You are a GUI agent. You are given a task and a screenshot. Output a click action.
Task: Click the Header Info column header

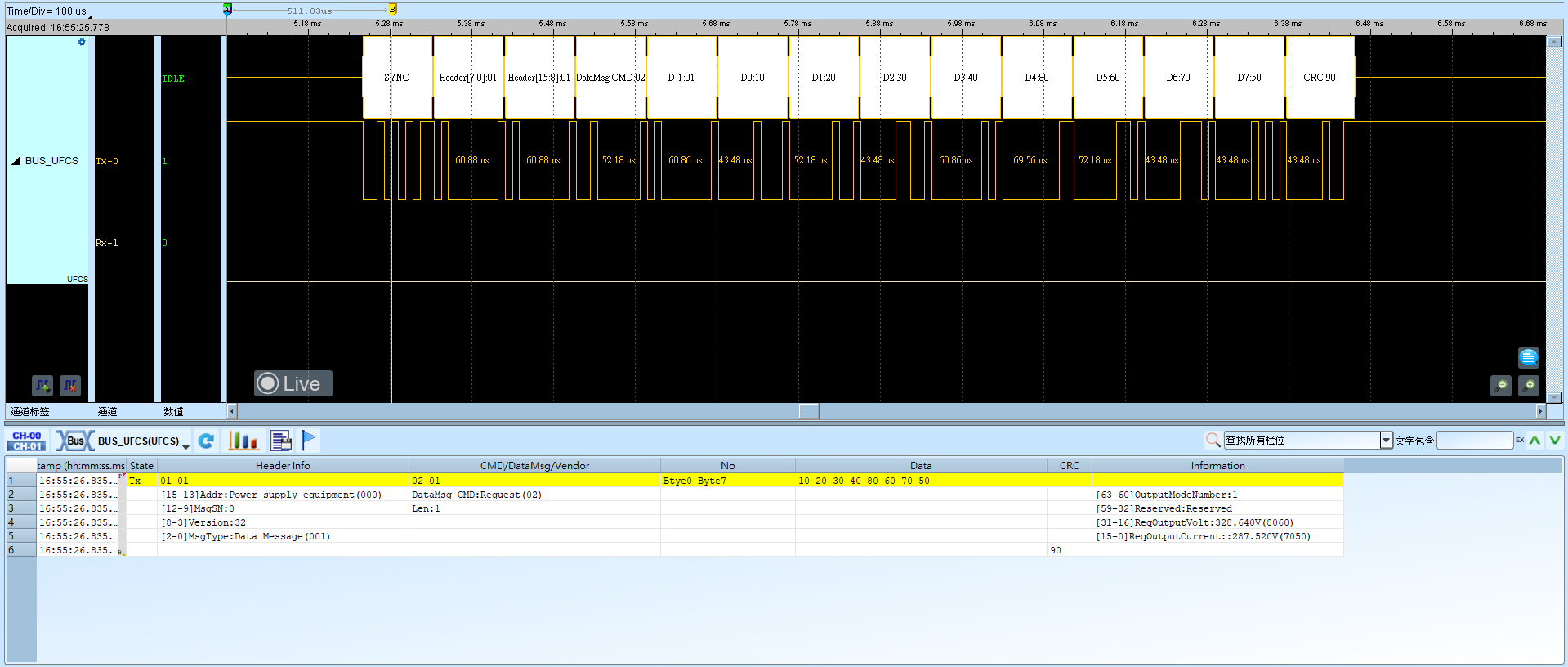click(283, 466)
